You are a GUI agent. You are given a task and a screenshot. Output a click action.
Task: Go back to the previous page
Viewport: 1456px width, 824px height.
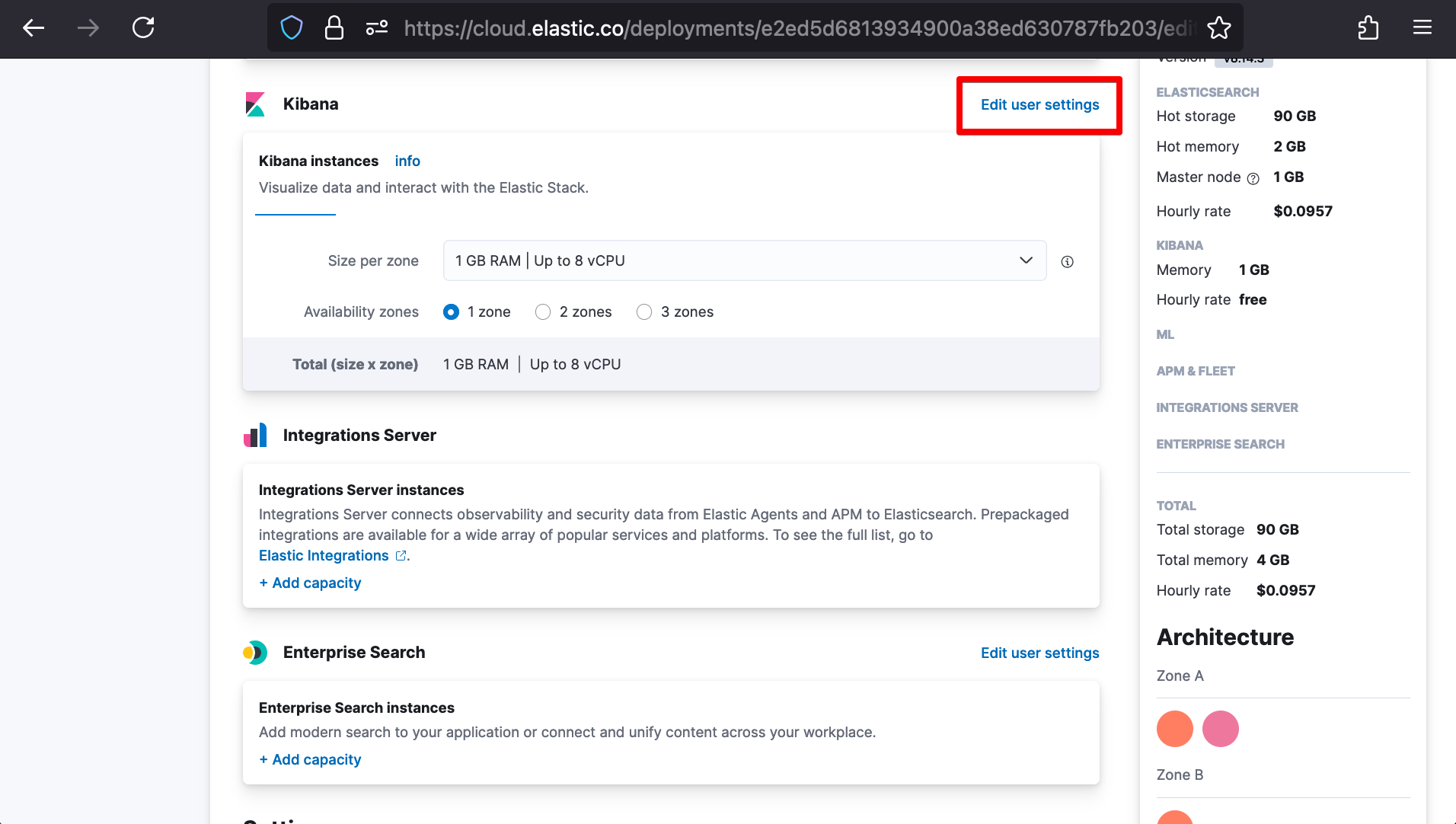(x=34, y=28)
